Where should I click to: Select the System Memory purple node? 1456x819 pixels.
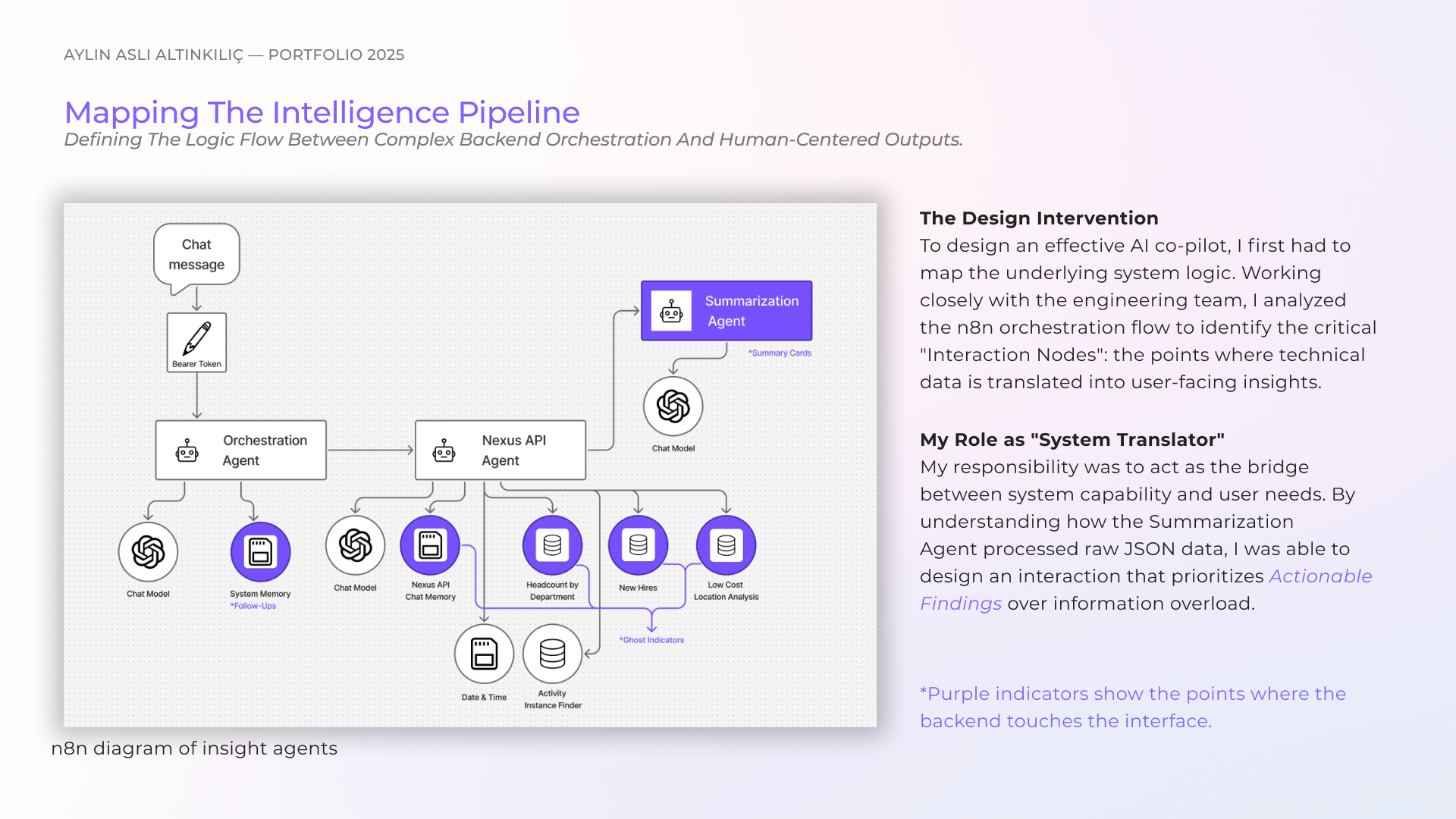[x=260, y=551]
